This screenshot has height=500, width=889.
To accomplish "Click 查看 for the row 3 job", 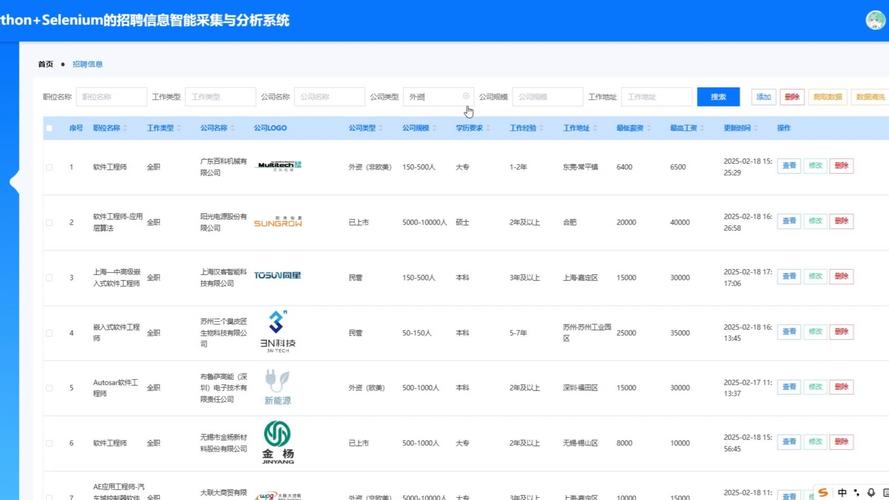I will point(789,277).
